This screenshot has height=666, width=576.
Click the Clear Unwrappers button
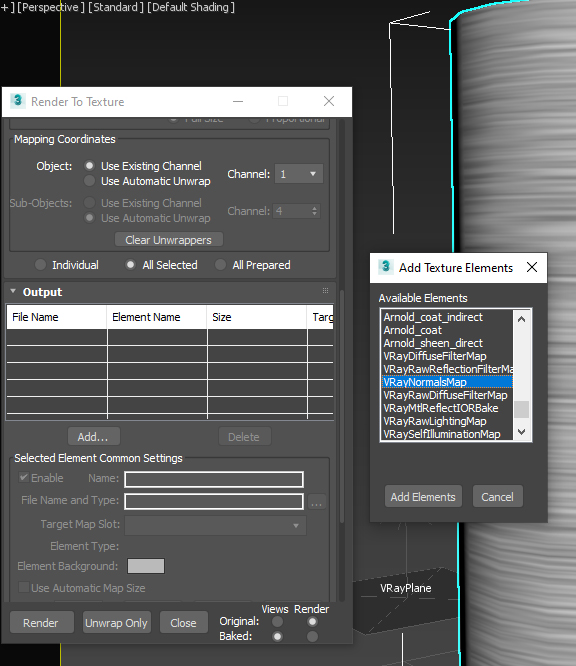169,240
